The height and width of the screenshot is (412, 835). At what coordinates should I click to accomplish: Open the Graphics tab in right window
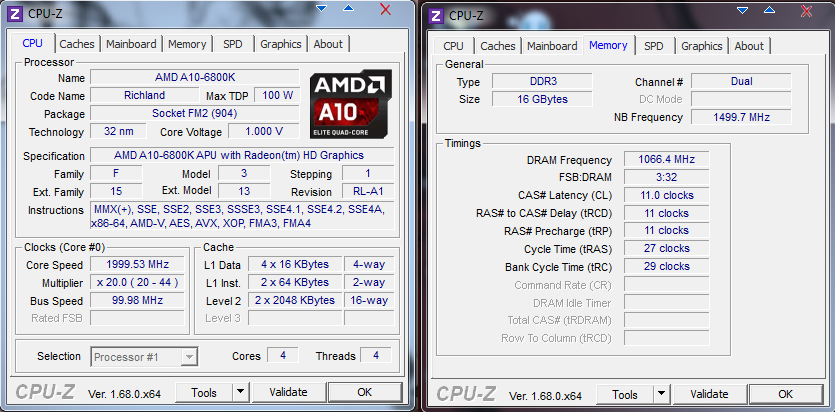point(701,46)
